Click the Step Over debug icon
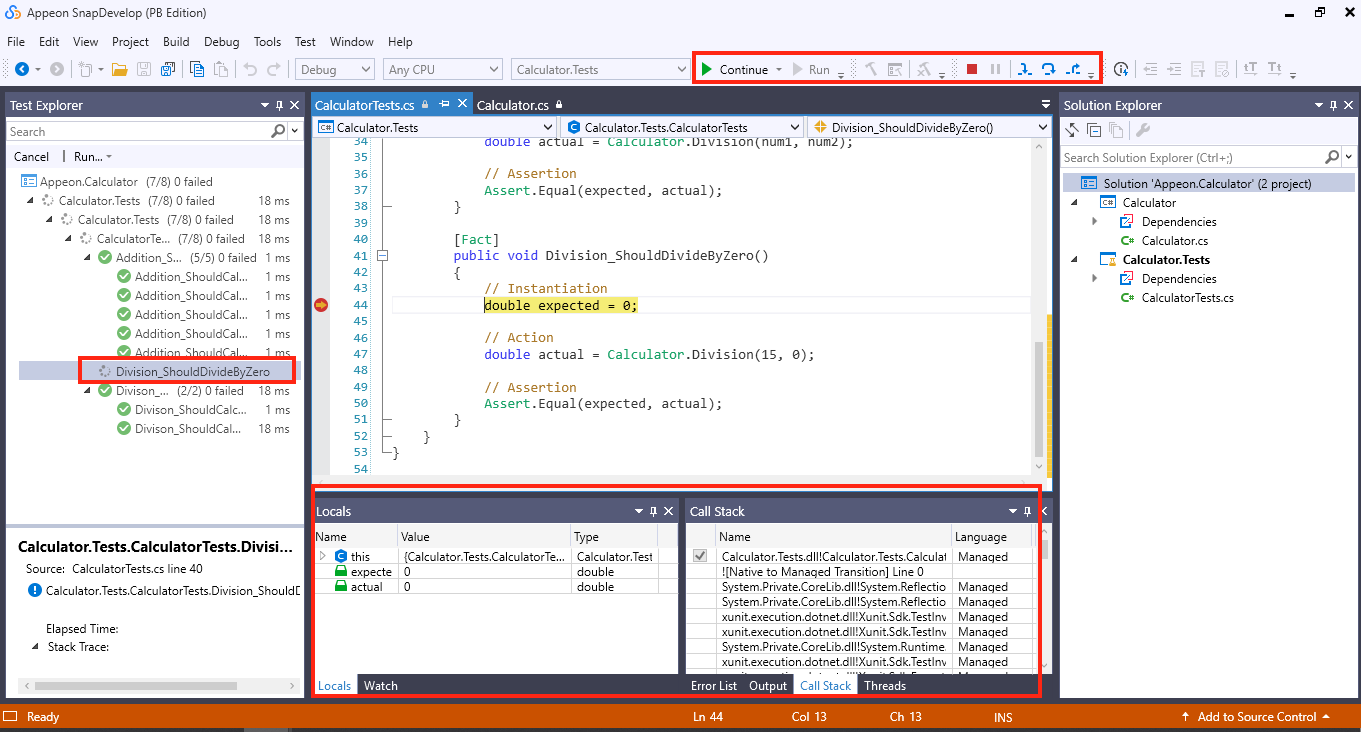Viewport: 1361px width, 732px height. (1048, 69)
